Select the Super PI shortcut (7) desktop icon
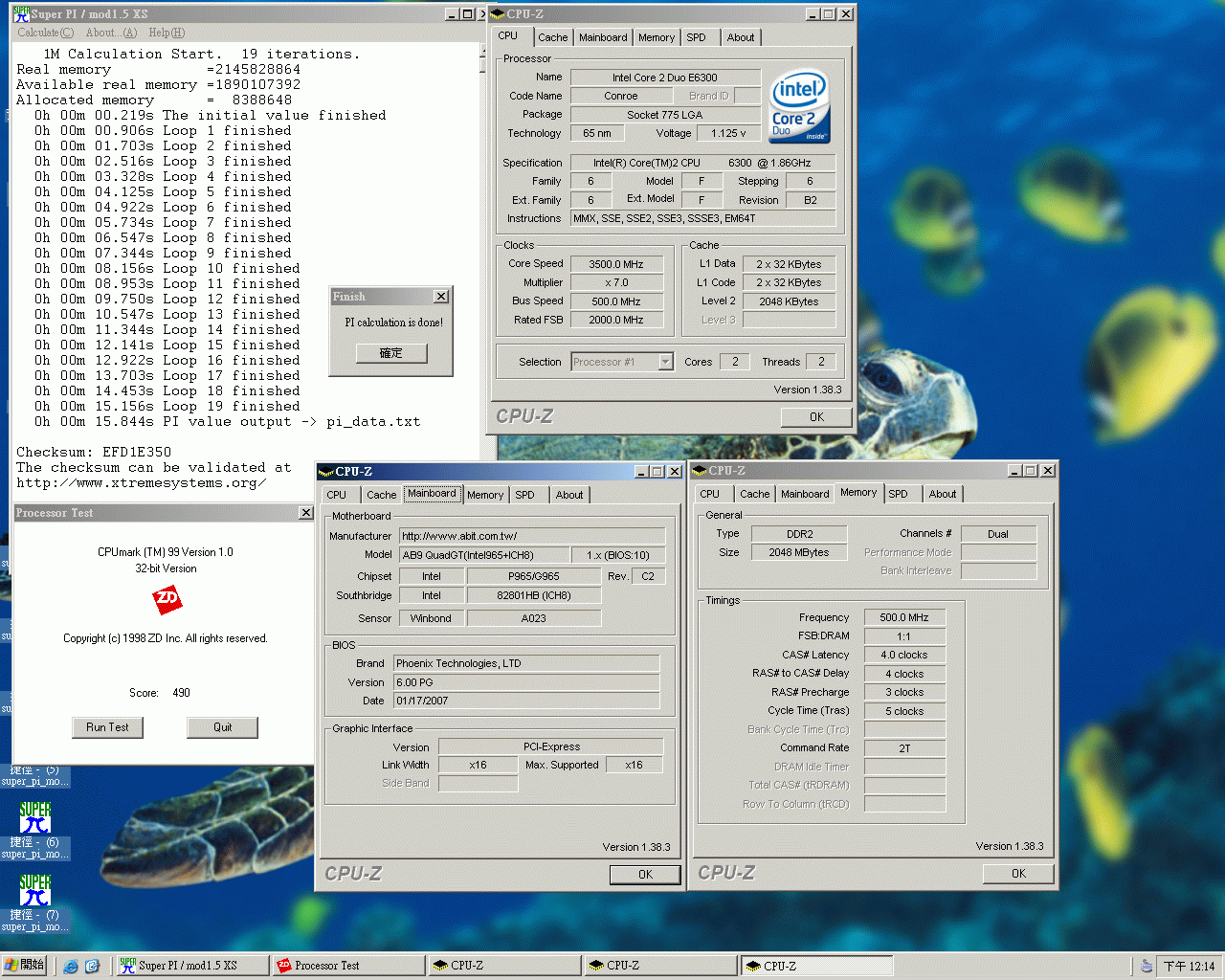Screen dimensions: 1225x980 (35, 902)
